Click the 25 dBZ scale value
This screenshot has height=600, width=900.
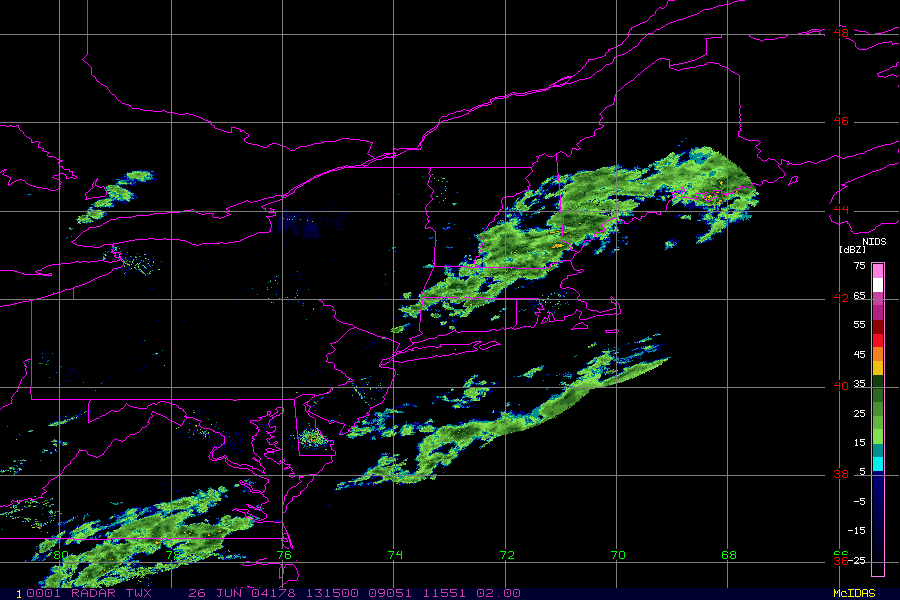coord(859,414)
